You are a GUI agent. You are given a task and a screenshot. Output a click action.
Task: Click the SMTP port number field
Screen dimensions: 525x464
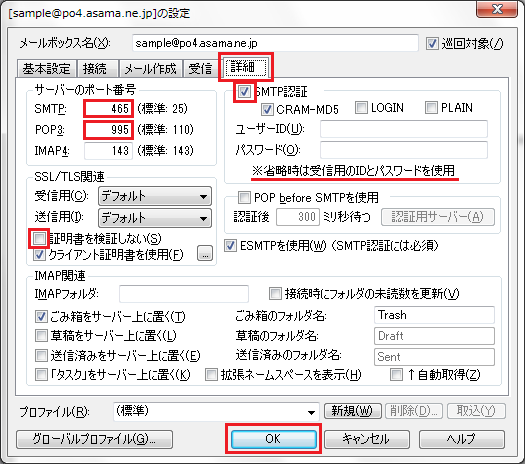tap(108, 108)
